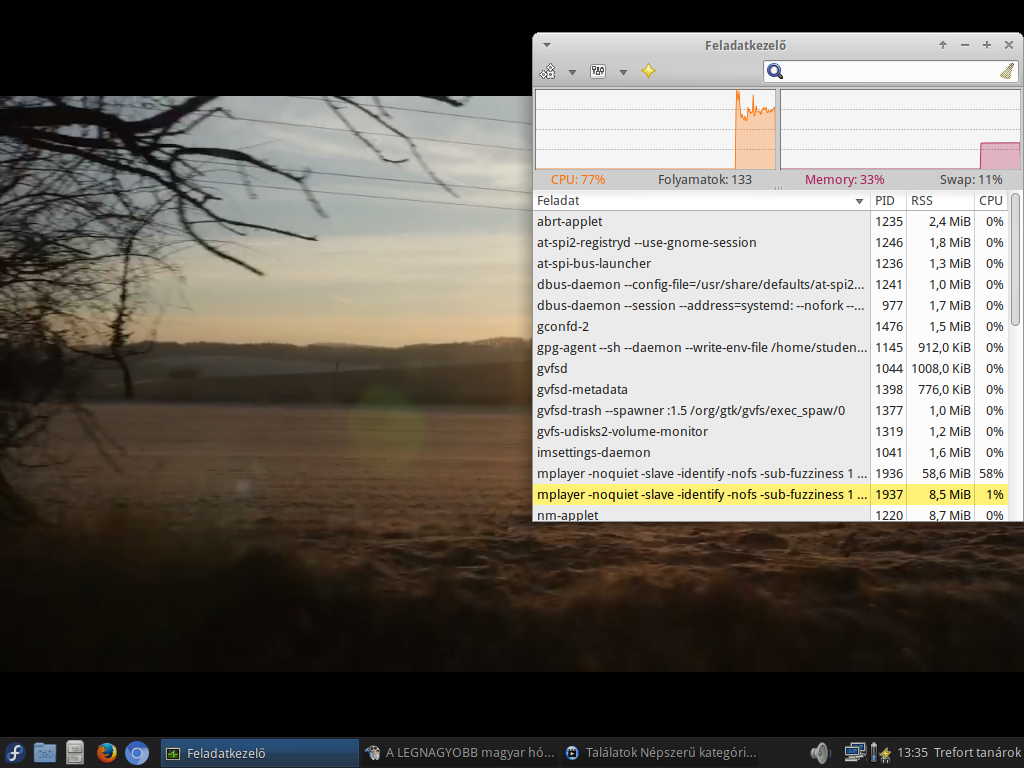
Task: Click the volume speaker tray icon
Action: click(819, 753)
